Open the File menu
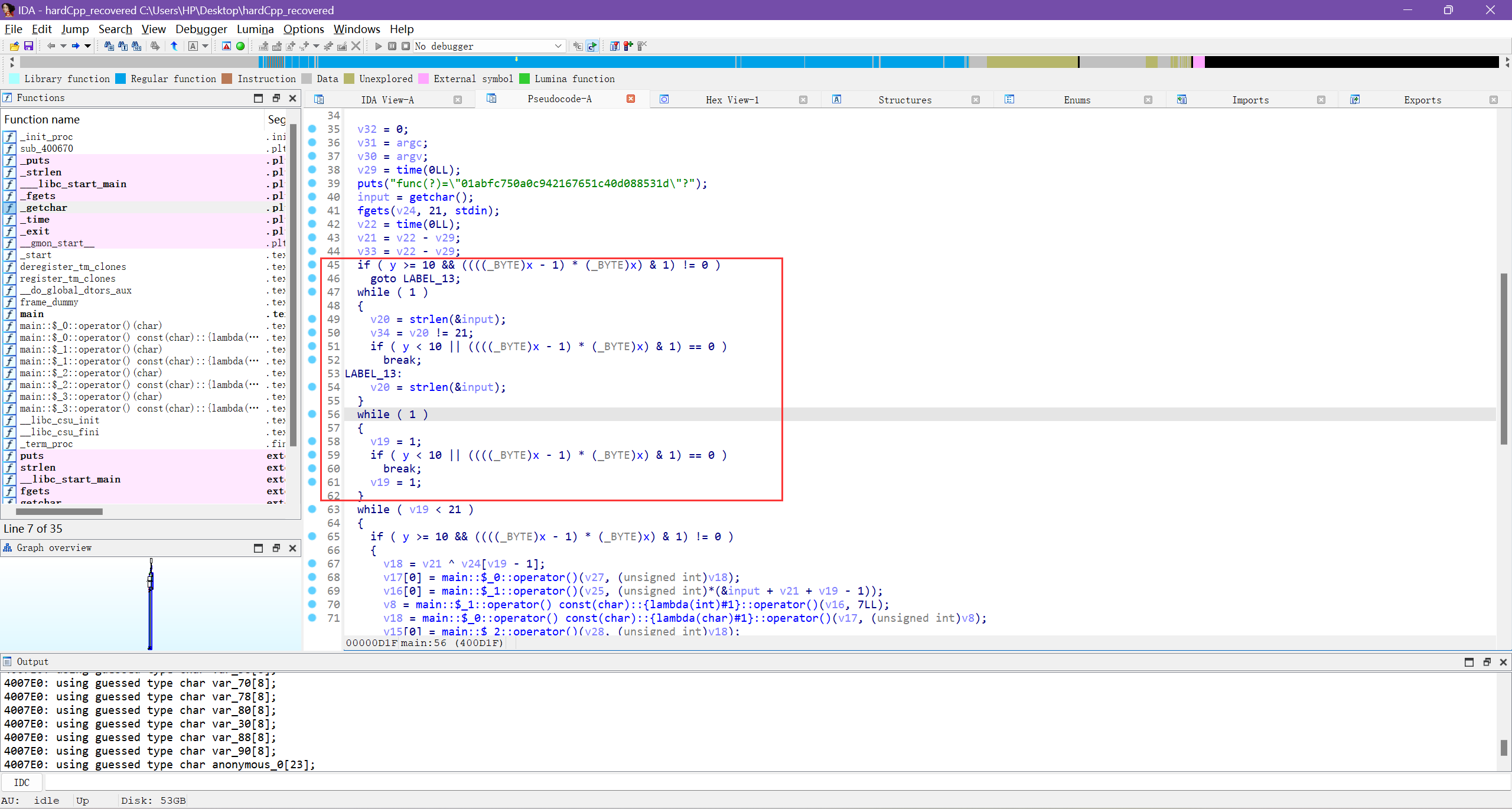Image resolution: width=1512 pixels, height=809 pixels. (14, 29)
